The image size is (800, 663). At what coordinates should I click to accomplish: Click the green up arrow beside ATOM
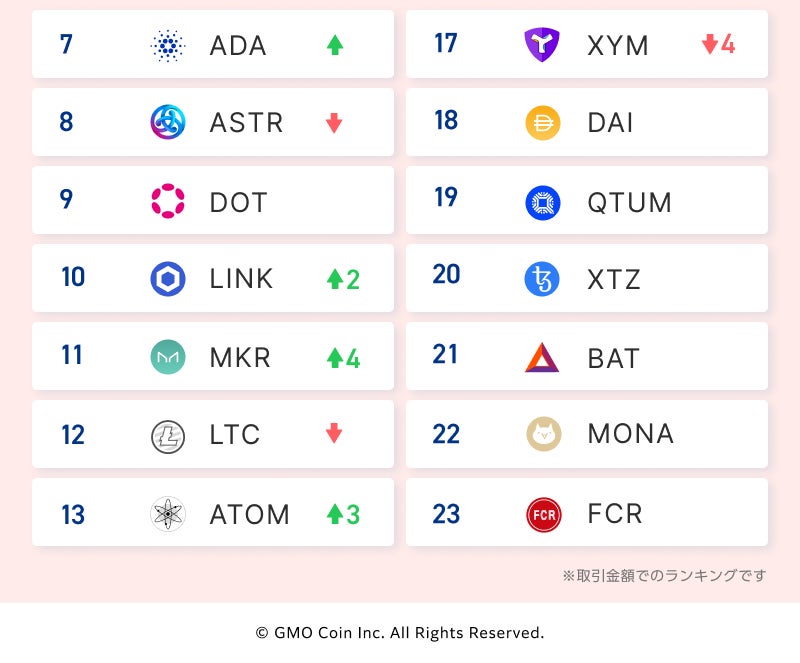click(335, 515)
